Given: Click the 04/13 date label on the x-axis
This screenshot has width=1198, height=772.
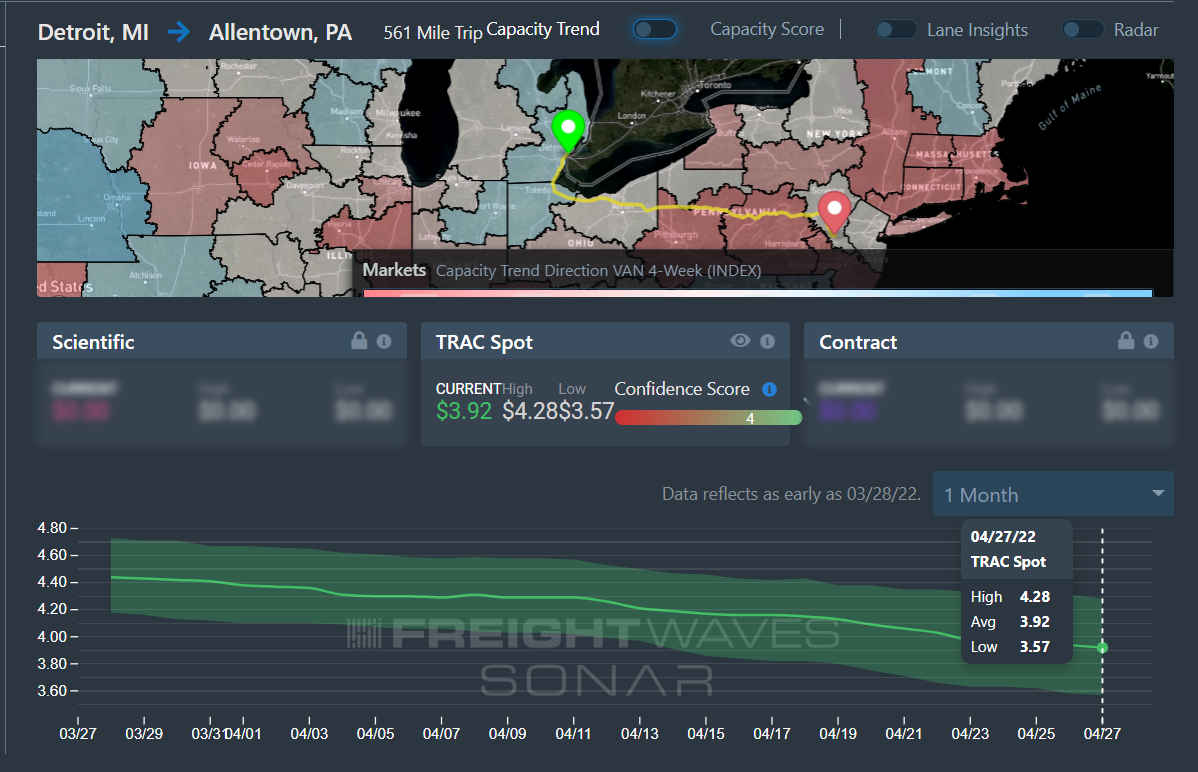Looking at the screenshot, I should coord(639,734).
